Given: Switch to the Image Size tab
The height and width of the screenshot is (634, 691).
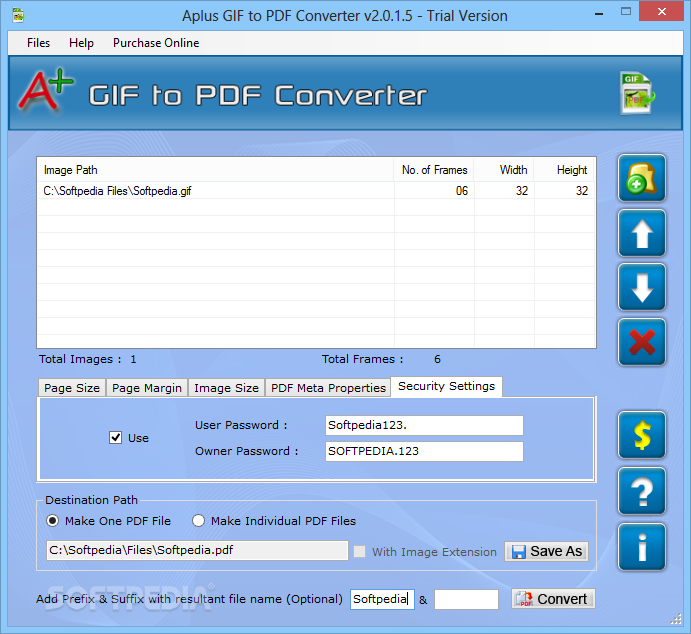Looking at the screenshot, I should pos(227,388).
